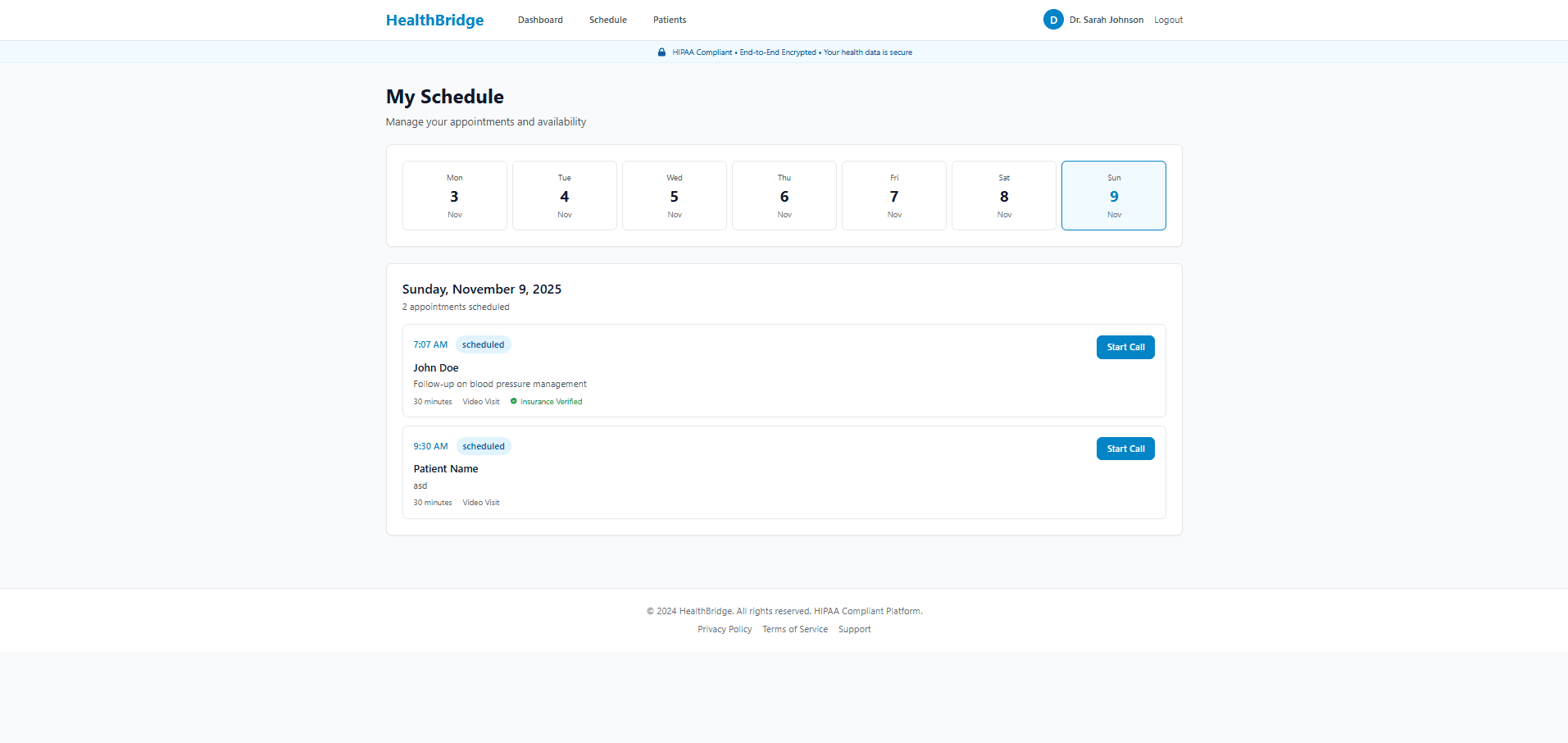
Task: Click the Logout option
Action: click(1168, 20)
